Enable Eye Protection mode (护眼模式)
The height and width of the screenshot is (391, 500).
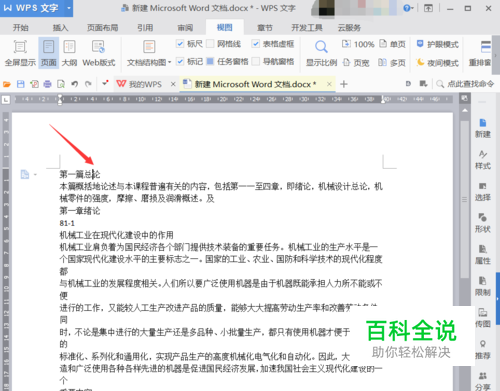438,44
